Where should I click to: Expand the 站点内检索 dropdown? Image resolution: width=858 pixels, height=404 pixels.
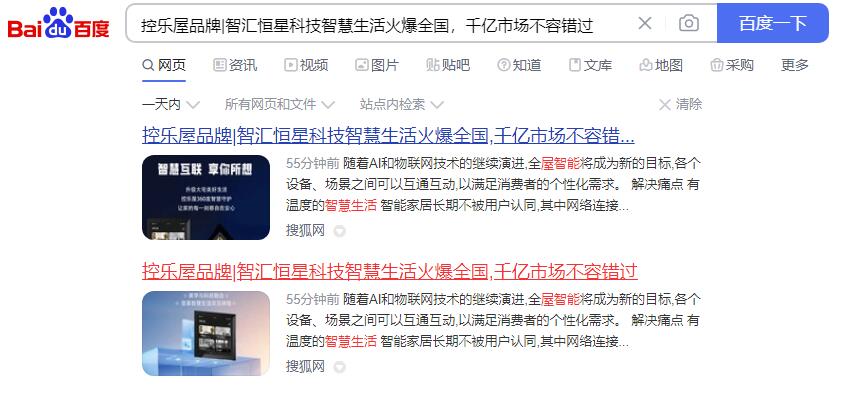pyautogui.click(x=402, y=104)
